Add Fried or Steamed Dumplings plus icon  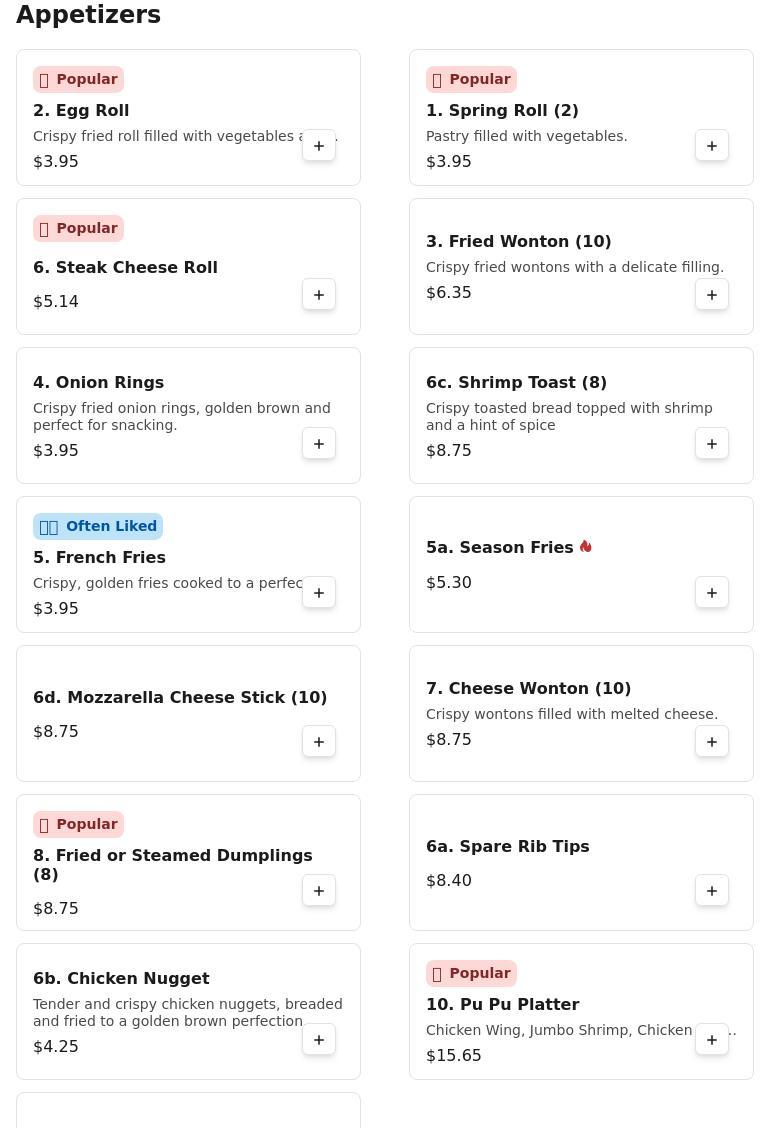pos(319,890)
